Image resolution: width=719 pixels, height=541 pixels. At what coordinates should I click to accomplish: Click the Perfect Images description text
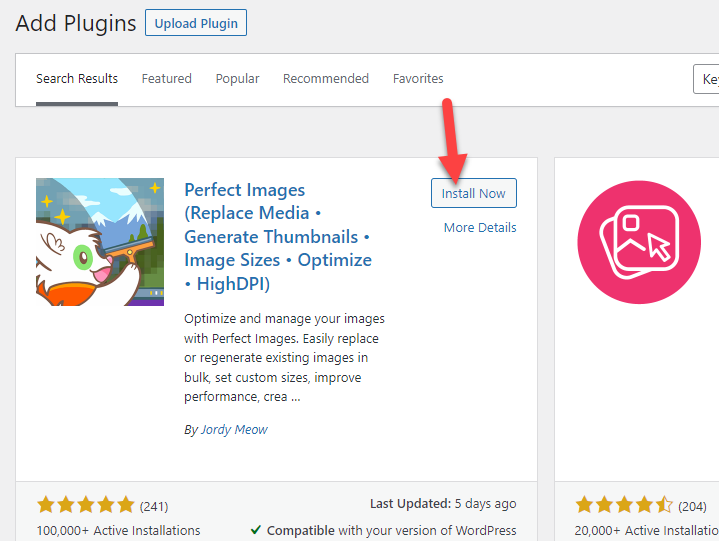(284, 358)
